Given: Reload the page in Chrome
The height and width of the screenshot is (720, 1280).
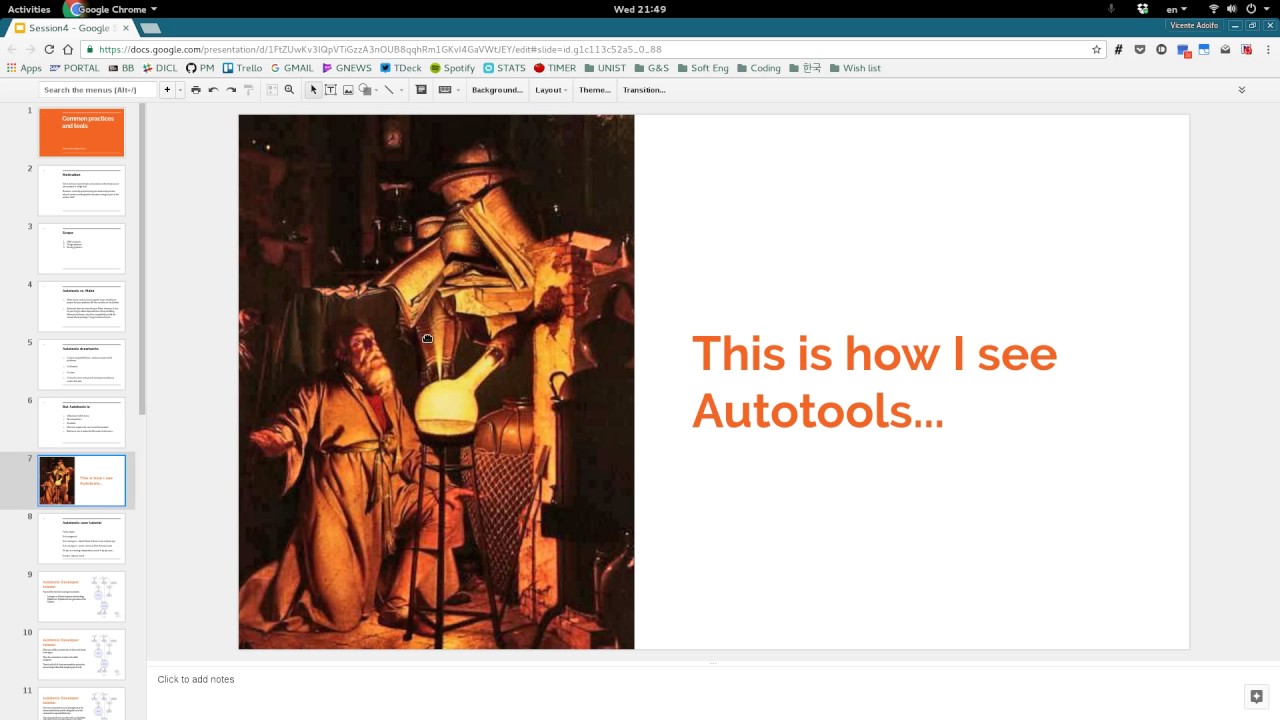Looking at the screenshot, I should [49, 49].
